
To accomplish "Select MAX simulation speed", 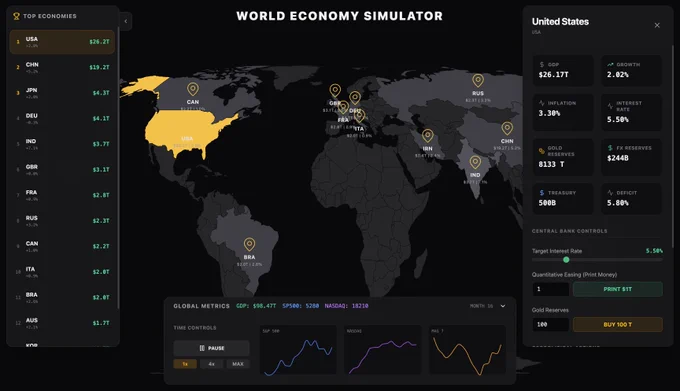I will coord(238,364).
